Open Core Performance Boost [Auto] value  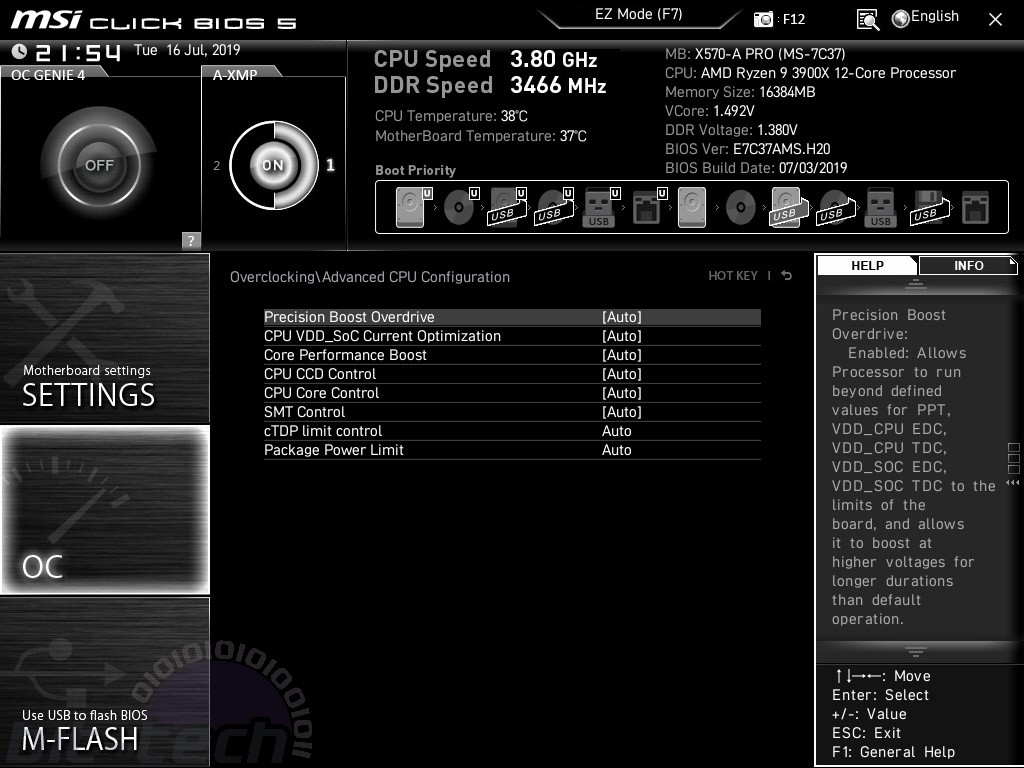(622, 355)
